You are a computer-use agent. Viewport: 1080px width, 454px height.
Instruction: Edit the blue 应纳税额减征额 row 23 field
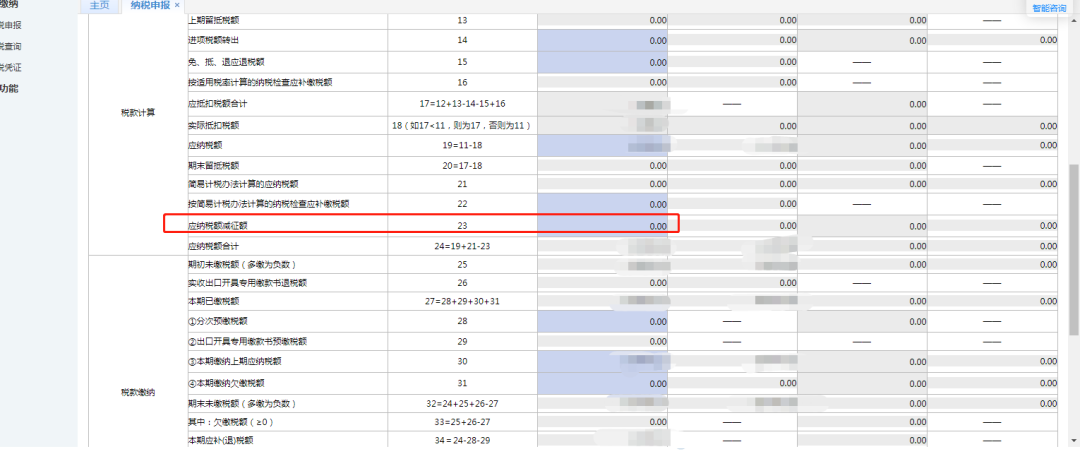point(602,225)
